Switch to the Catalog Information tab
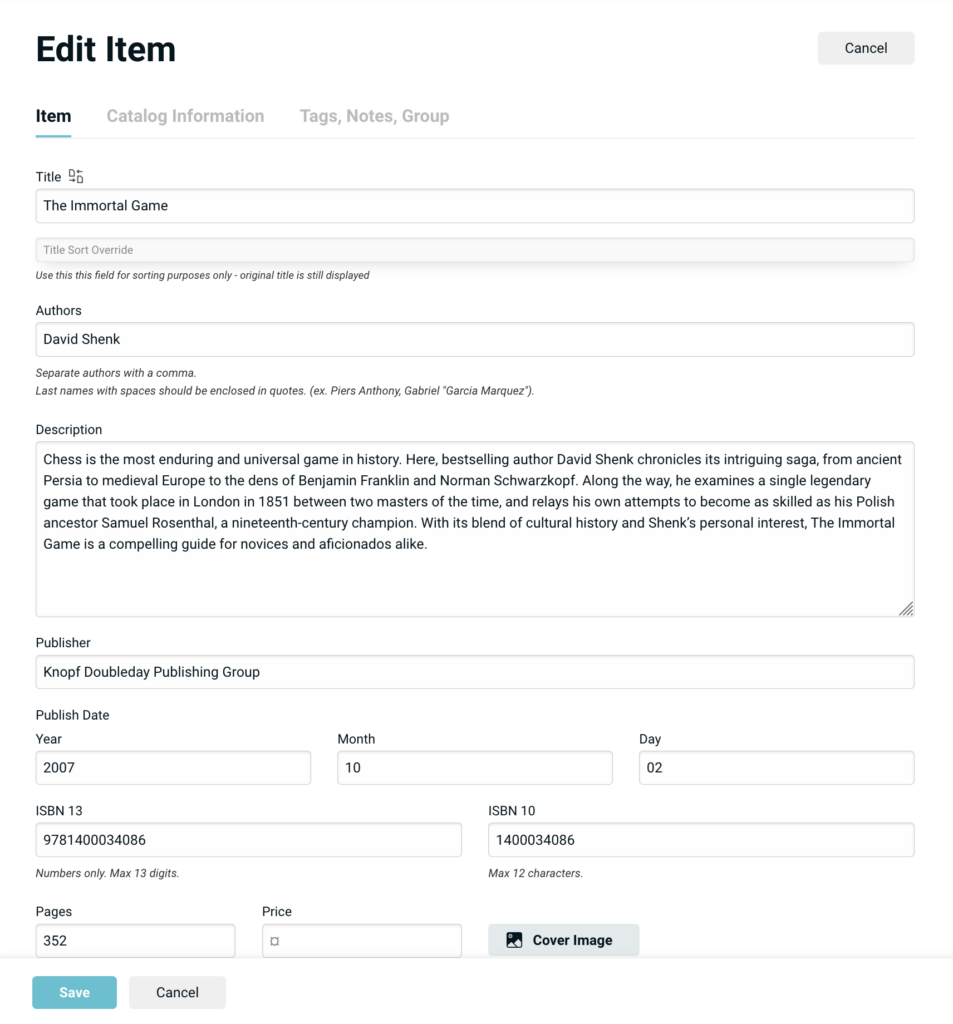The image size is (953, 1024). (185, 116)
